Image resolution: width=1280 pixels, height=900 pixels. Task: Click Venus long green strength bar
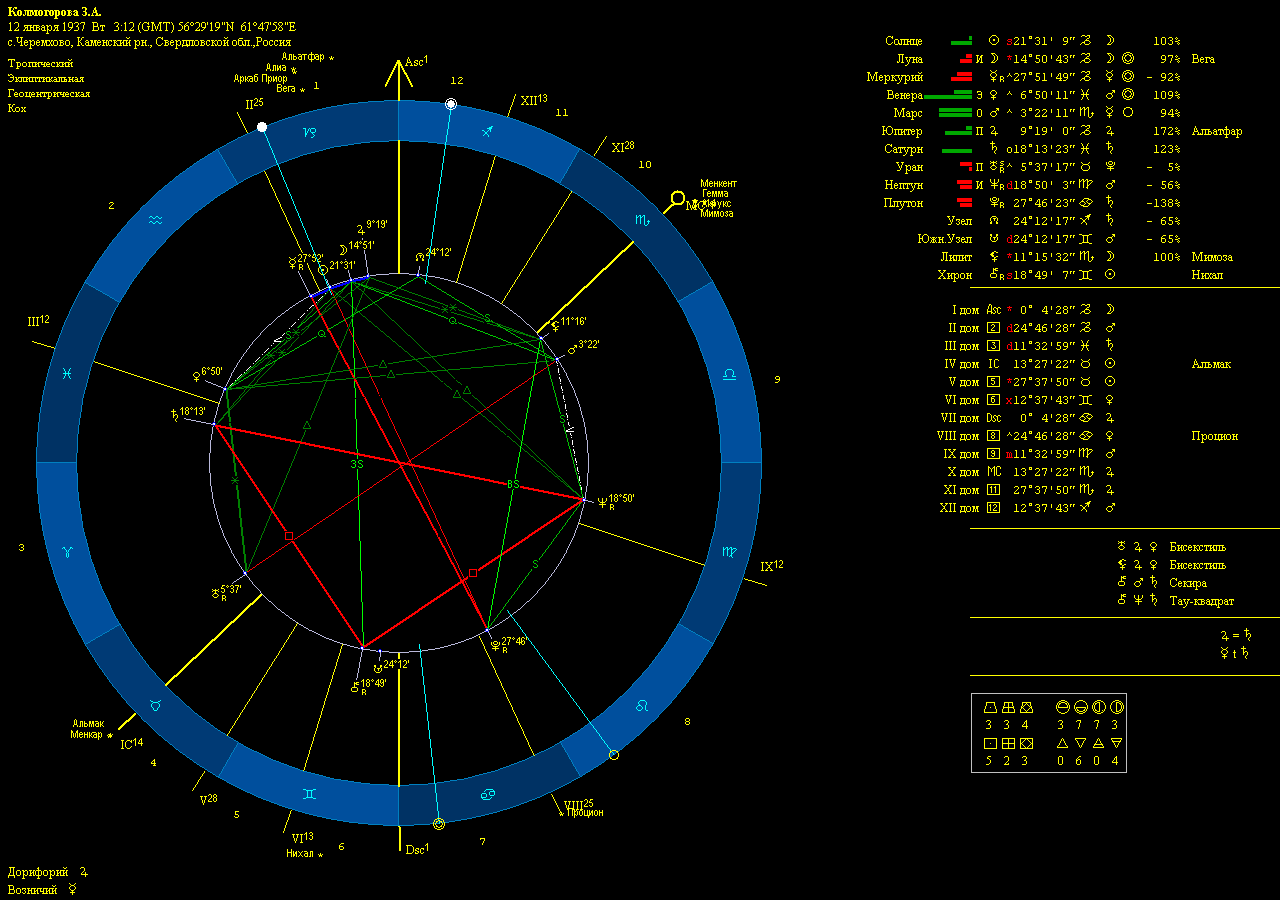[948, 95]
